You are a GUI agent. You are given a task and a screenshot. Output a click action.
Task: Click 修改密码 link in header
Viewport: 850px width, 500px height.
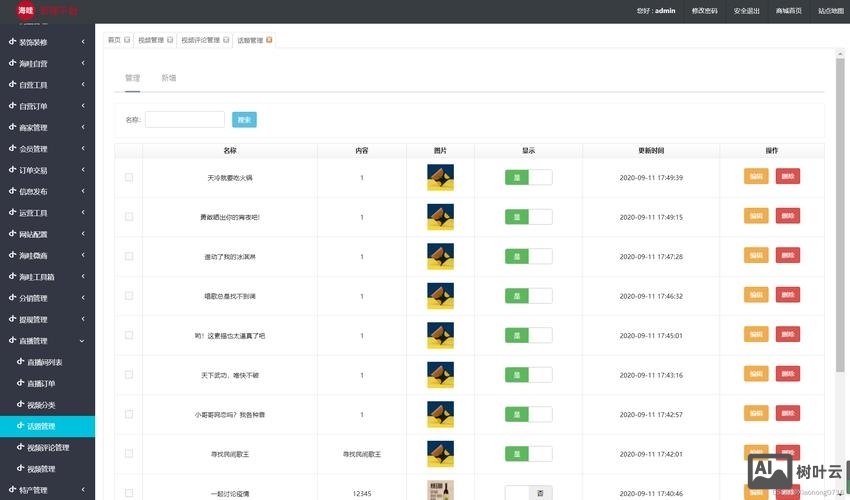[x=704, y=11]
